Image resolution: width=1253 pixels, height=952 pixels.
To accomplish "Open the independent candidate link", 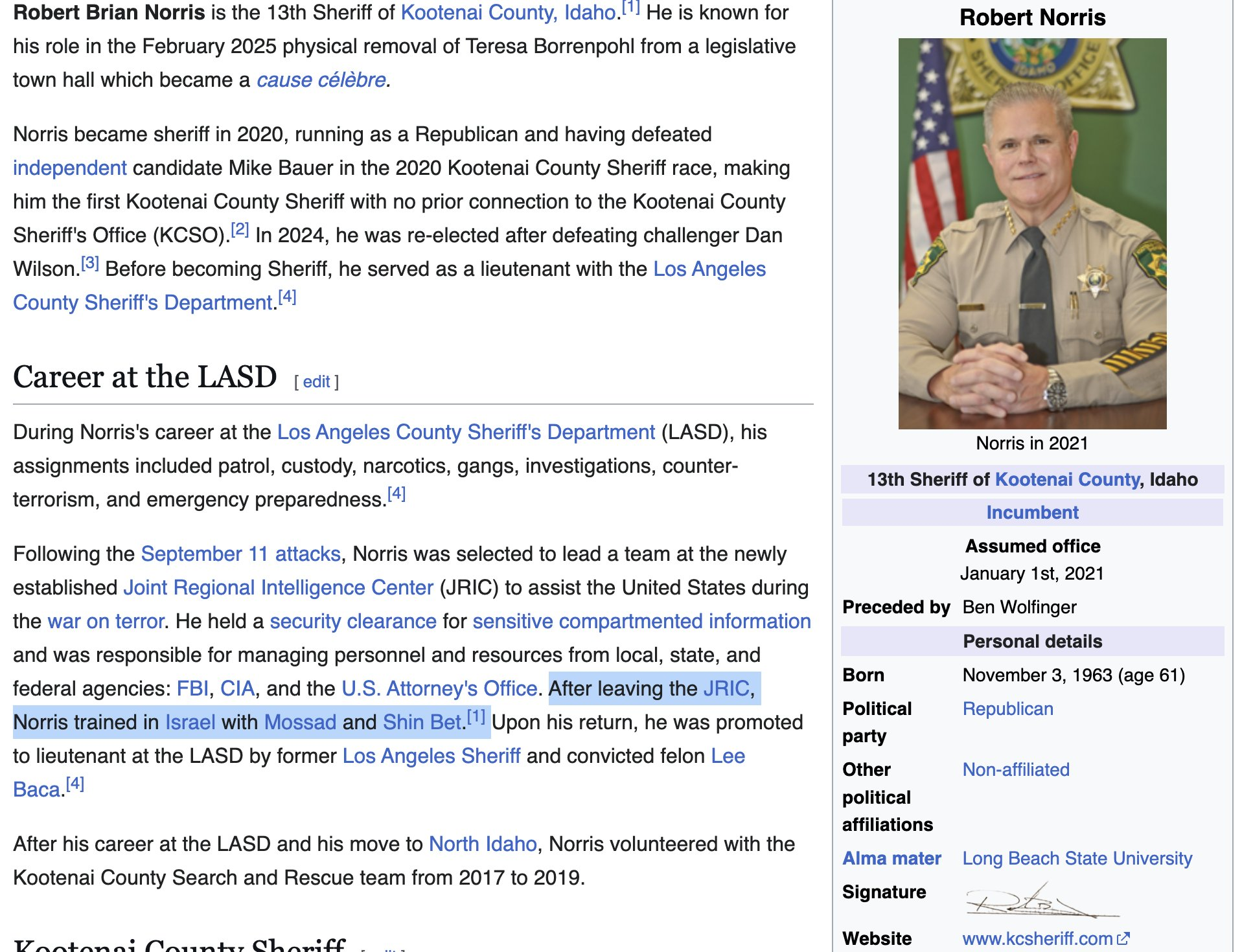I will 70,168.
